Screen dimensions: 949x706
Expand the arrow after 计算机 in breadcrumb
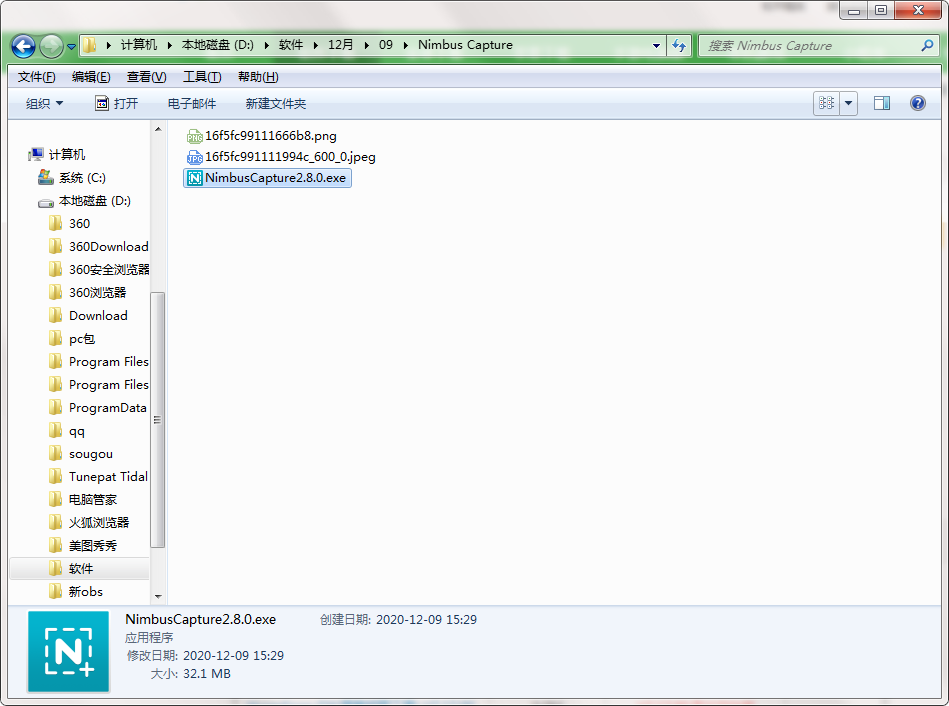(x=169, y=45)
